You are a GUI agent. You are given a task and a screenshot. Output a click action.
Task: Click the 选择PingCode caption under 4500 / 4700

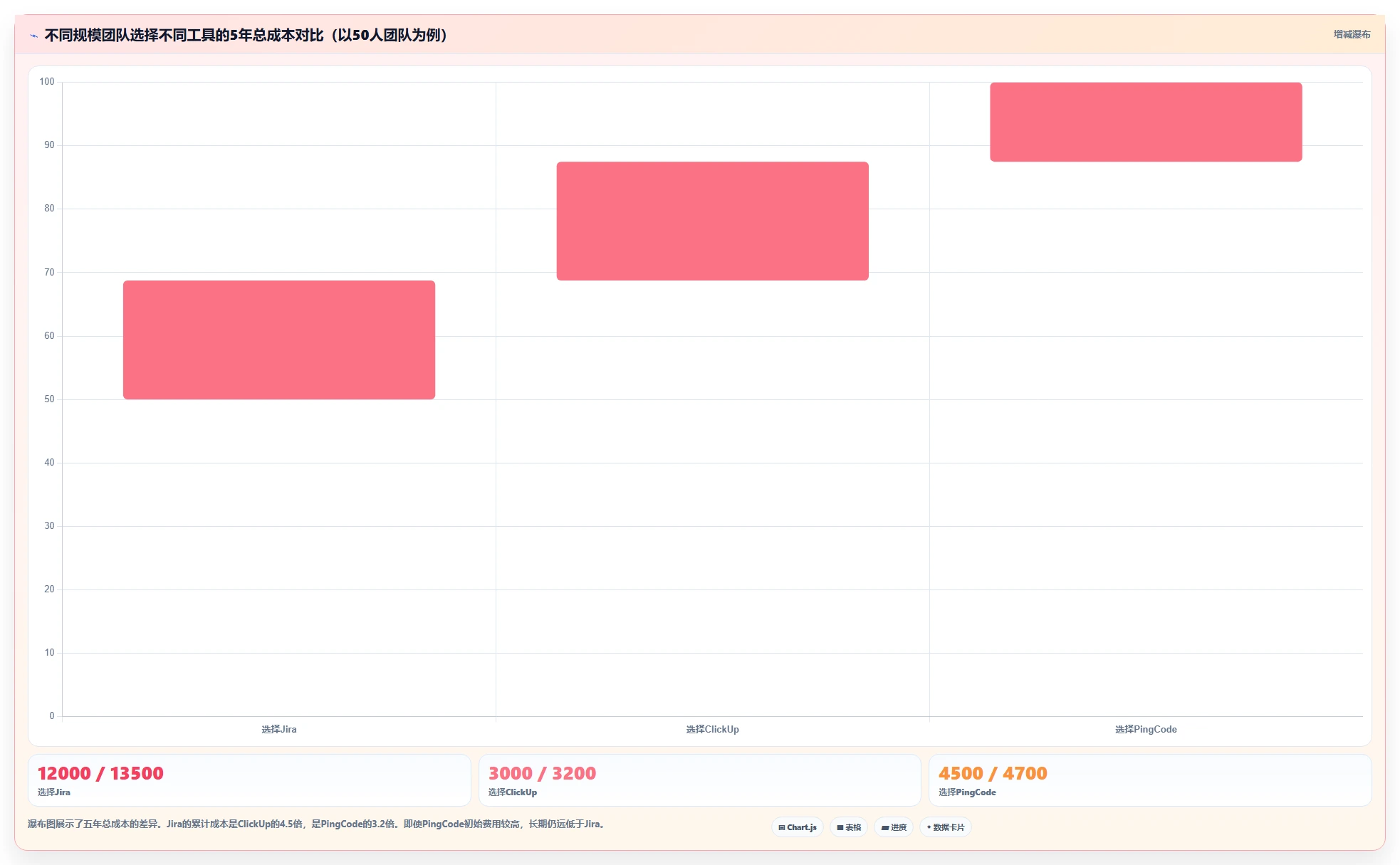coord(967,792)
